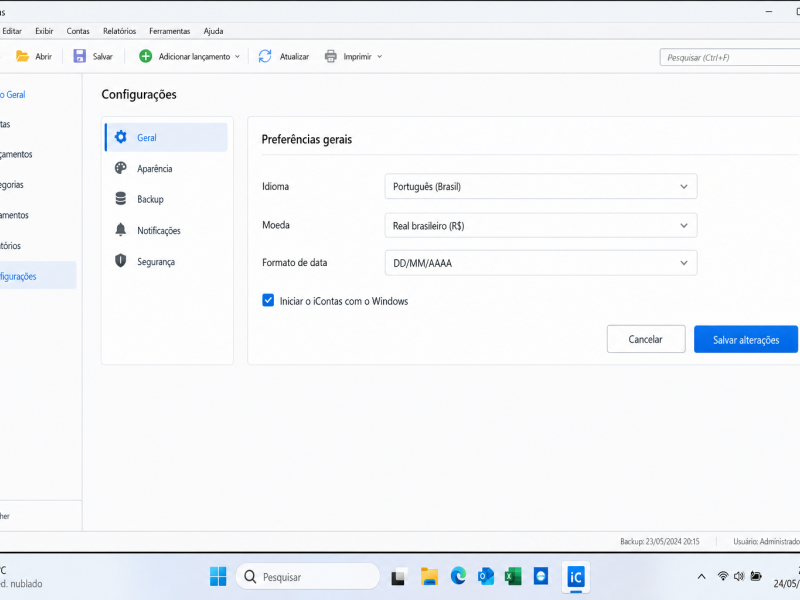Click Usuário: Administrador in status bar
This screenshot has width=800, height=600.
point(766,541)
